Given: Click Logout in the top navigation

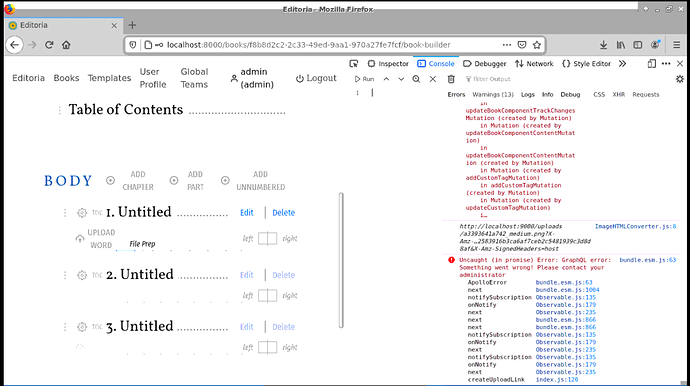Looking at the screenshot, I should pyautogui.click(x=316, y=78).
